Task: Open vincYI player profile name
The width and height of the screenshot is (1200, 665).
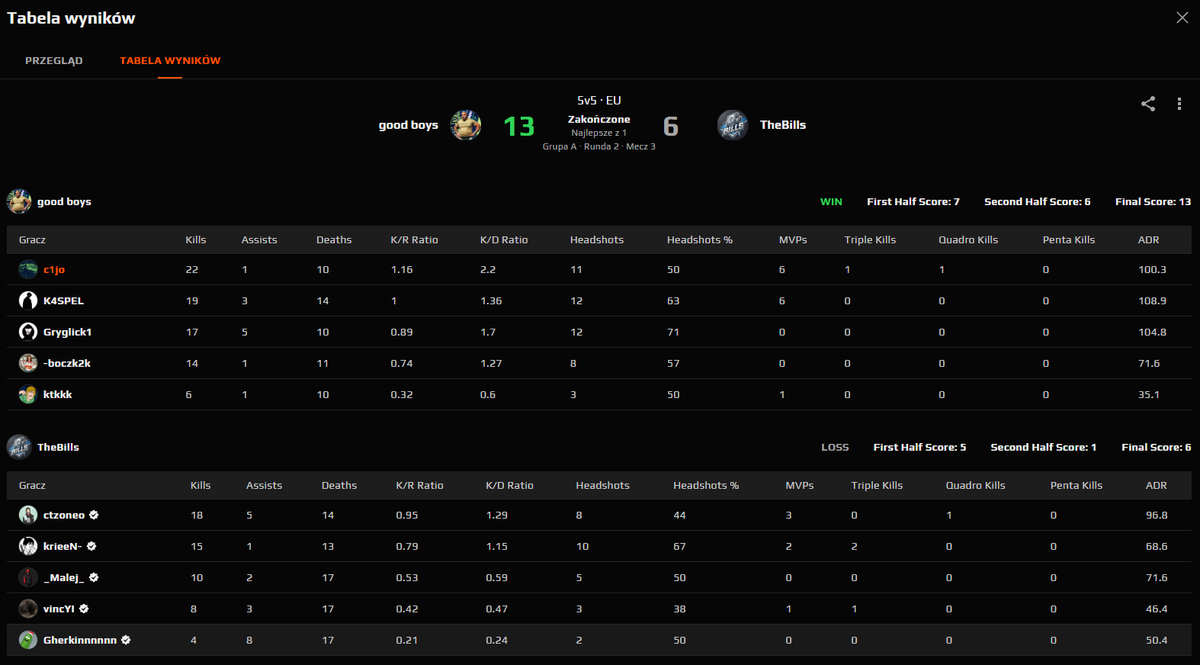Action: click(59, 608)
